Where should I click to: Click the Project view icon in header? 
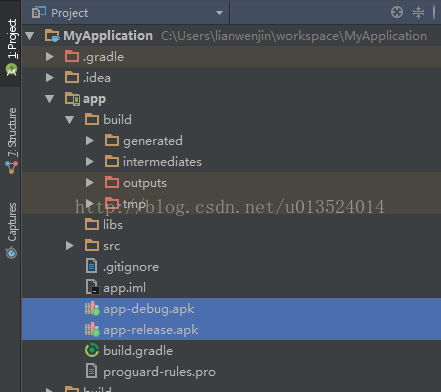tap(39, 13)
